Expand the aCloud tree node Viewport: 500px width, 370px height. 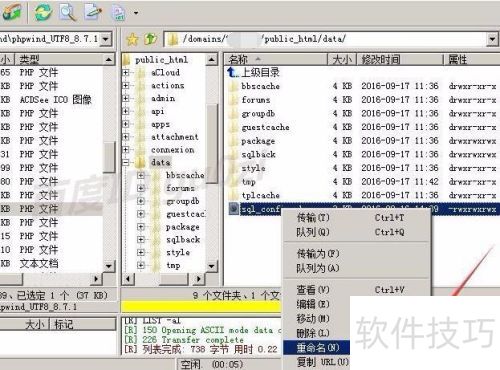pos(126,72)
